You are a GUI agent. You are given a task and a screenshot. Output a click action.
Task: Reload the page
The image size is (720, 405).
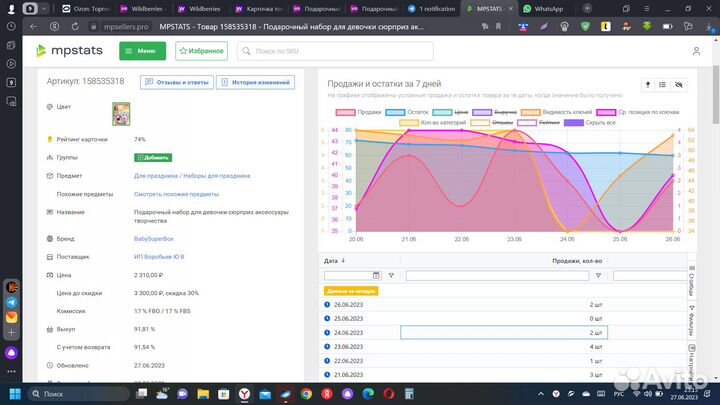(75, 27)
